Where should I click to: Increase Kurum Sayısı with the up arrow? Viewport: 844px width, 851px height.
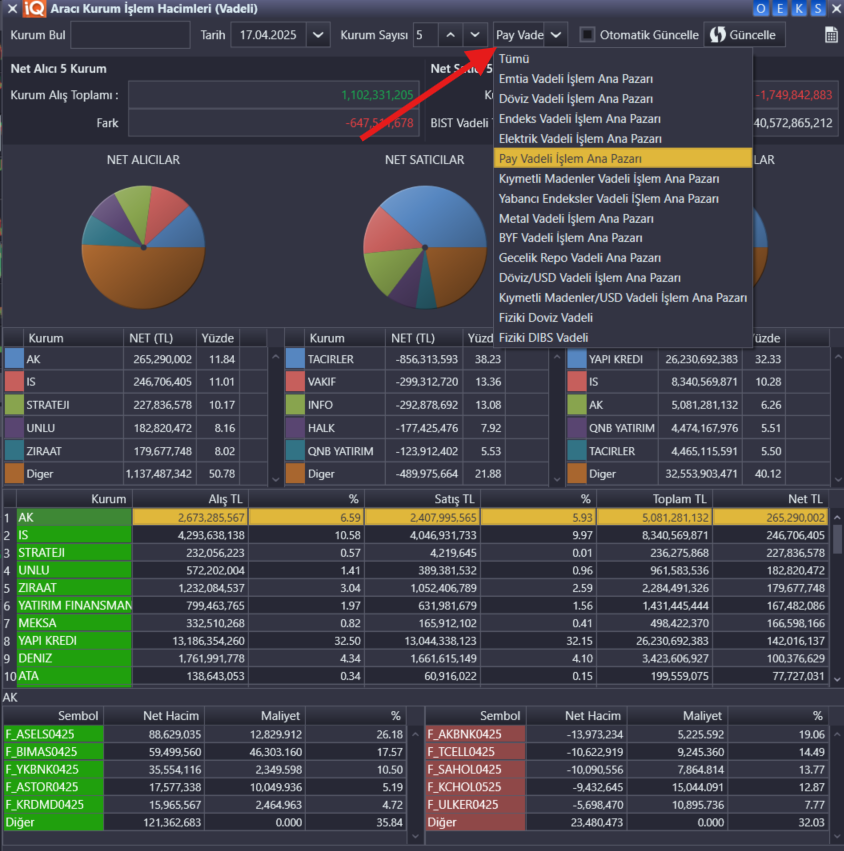[450, 35]
